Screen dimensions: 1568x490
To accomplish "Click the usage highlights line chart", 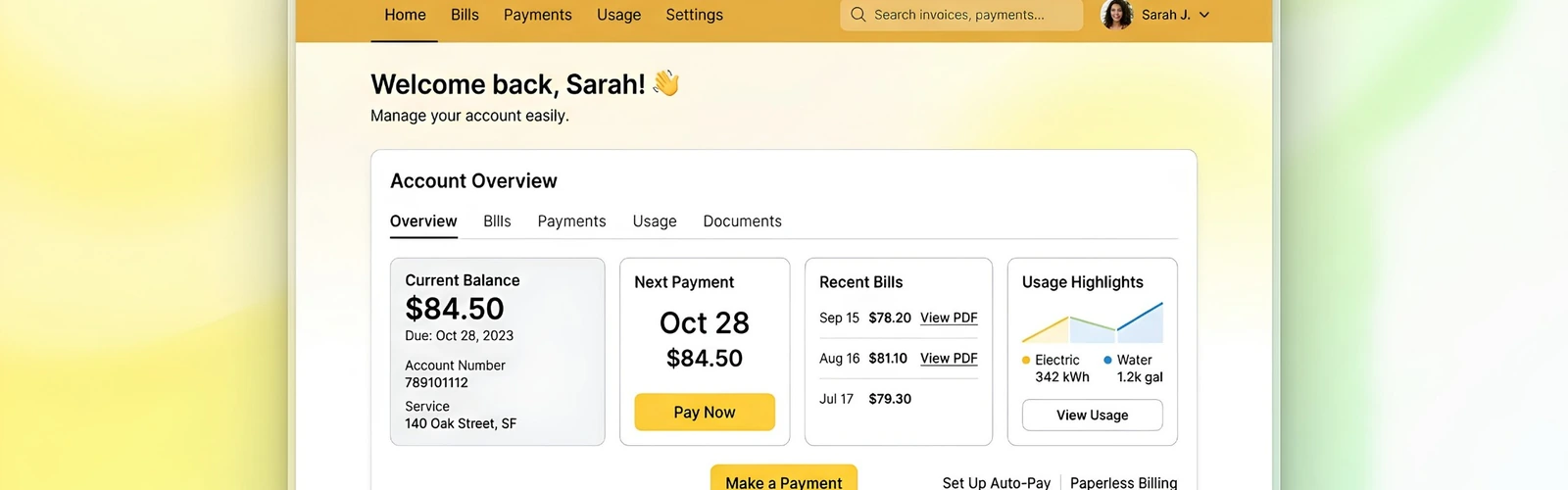I will tap(1092, 322).
